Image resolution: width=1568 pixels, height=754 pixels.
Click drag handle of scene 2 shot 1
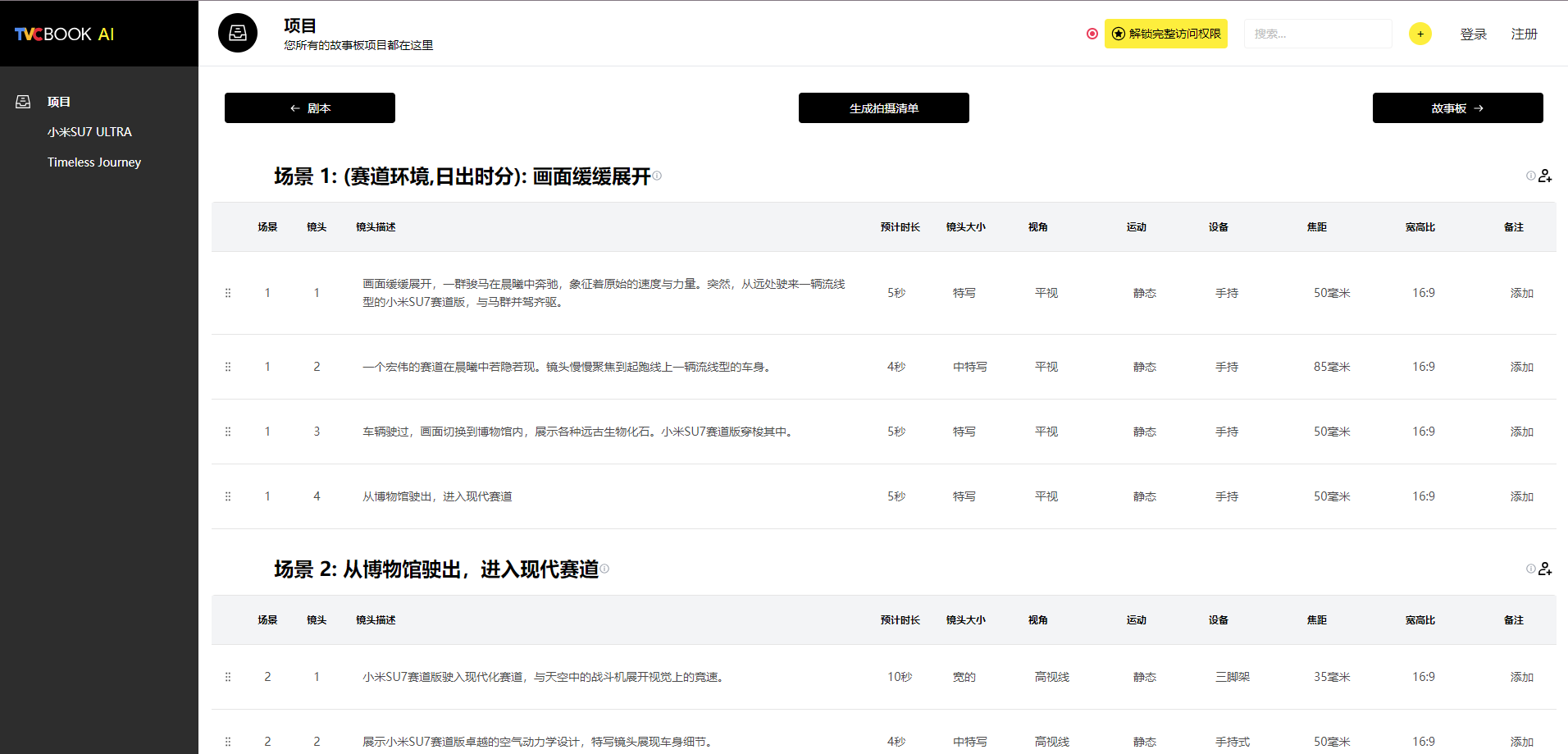(228, 677)
